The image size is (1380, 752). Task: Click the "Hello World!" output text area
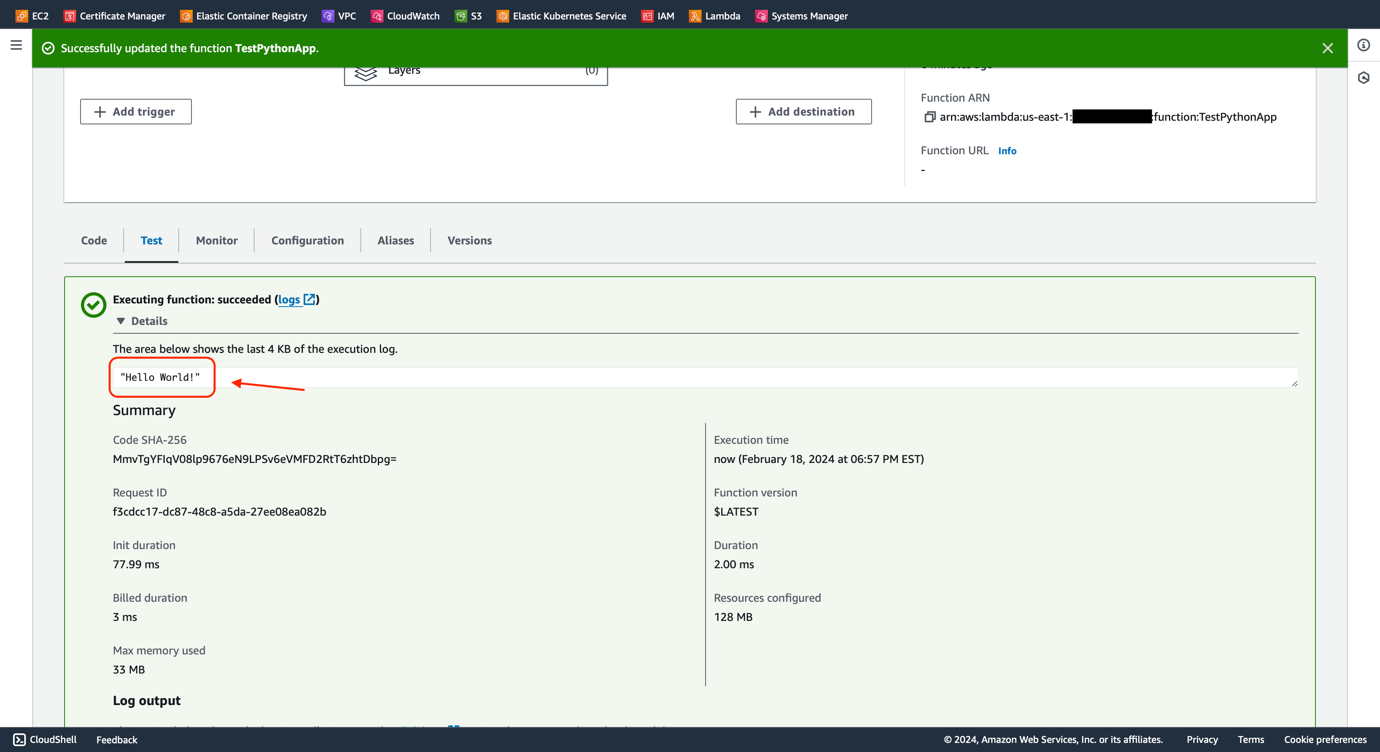click(x=705, y=377)
